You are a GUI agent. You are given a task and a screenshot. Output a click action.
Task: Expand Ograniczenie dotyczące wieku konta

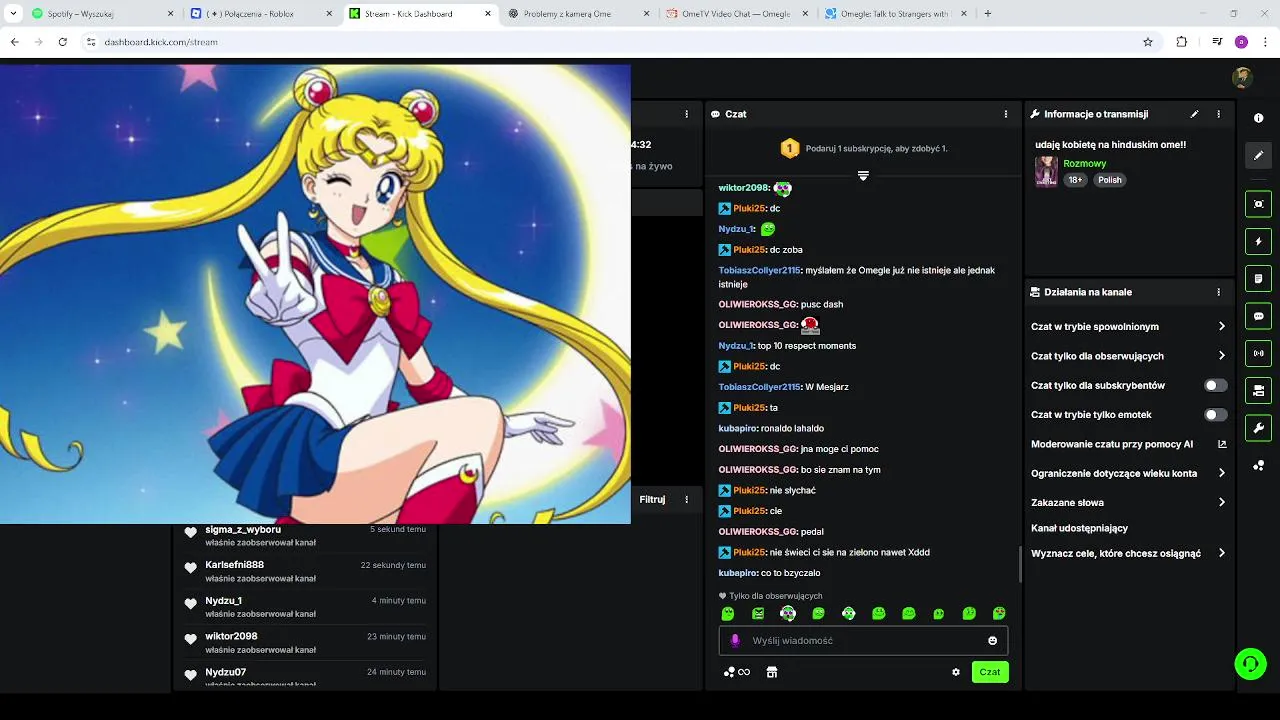[1128, 473]
